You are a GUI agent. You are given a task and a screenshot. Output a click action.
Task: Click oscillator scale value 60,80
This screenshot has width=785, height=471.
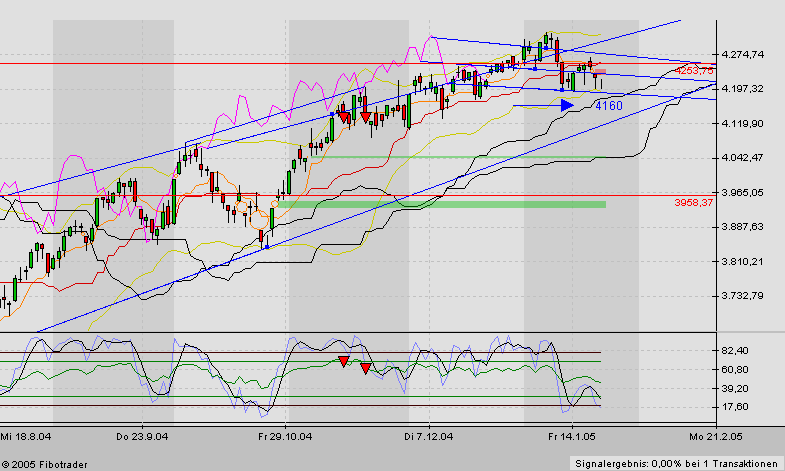point(735,369)
